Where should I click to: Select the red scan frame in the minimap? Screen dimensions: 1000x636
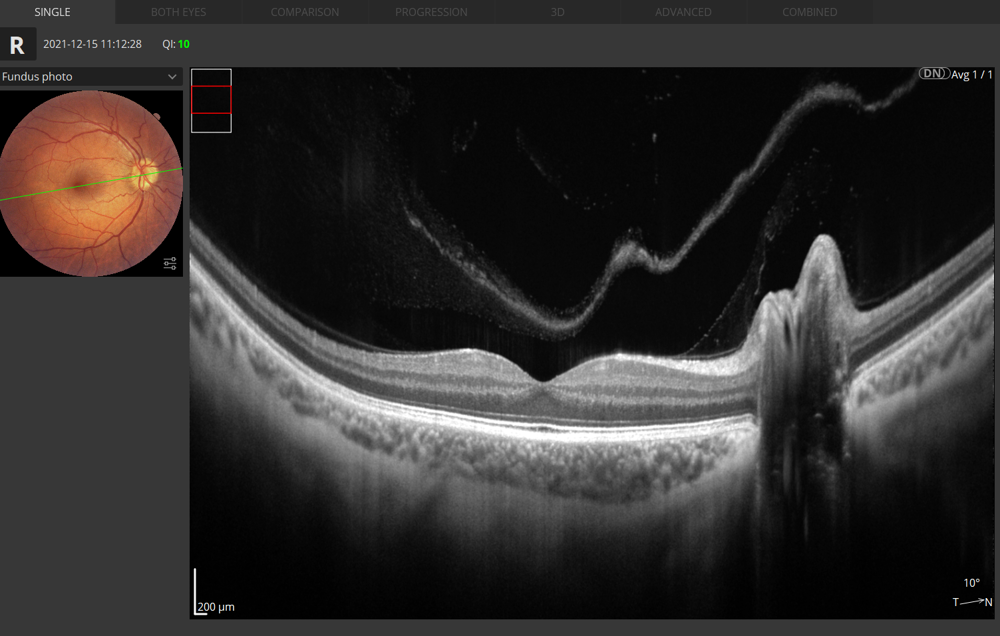[x=211, y=101]
